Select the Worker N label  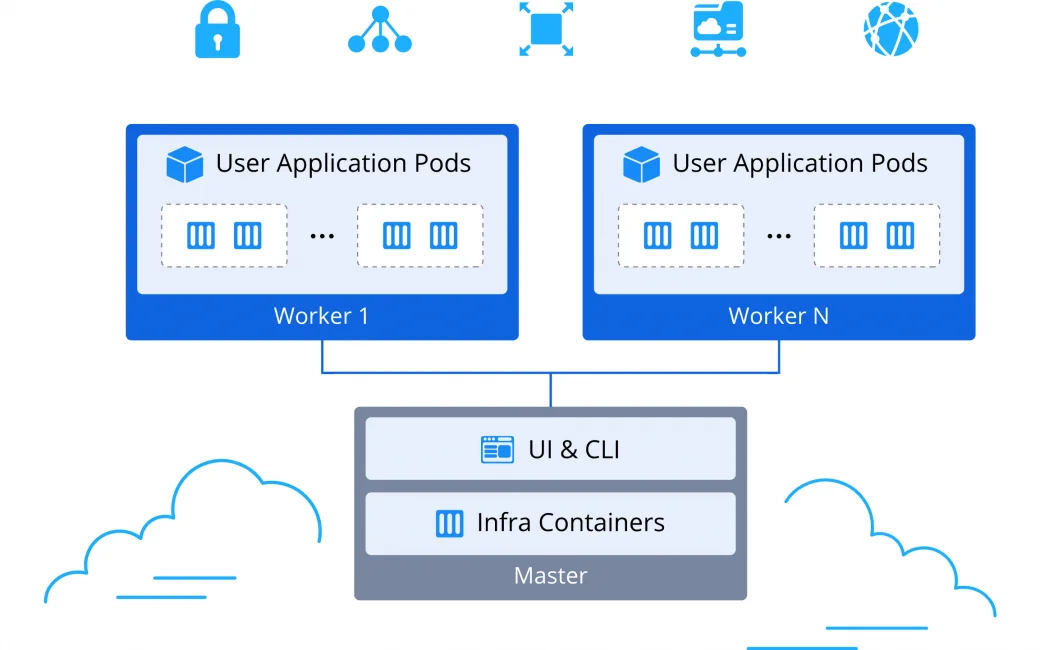click(x=778, y=316)
